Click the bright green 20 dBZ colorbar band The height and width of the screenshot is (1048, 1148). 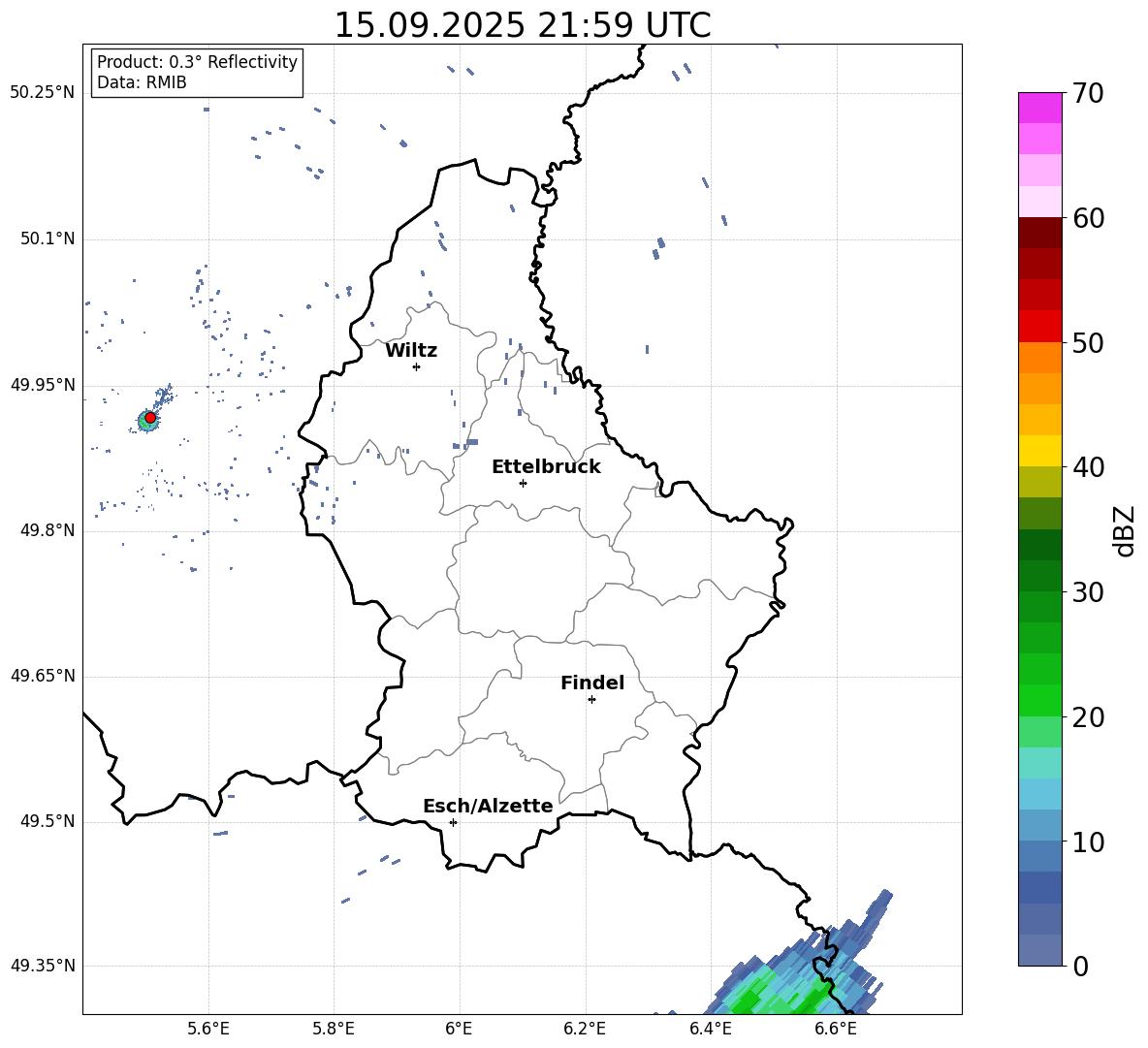1039,700
